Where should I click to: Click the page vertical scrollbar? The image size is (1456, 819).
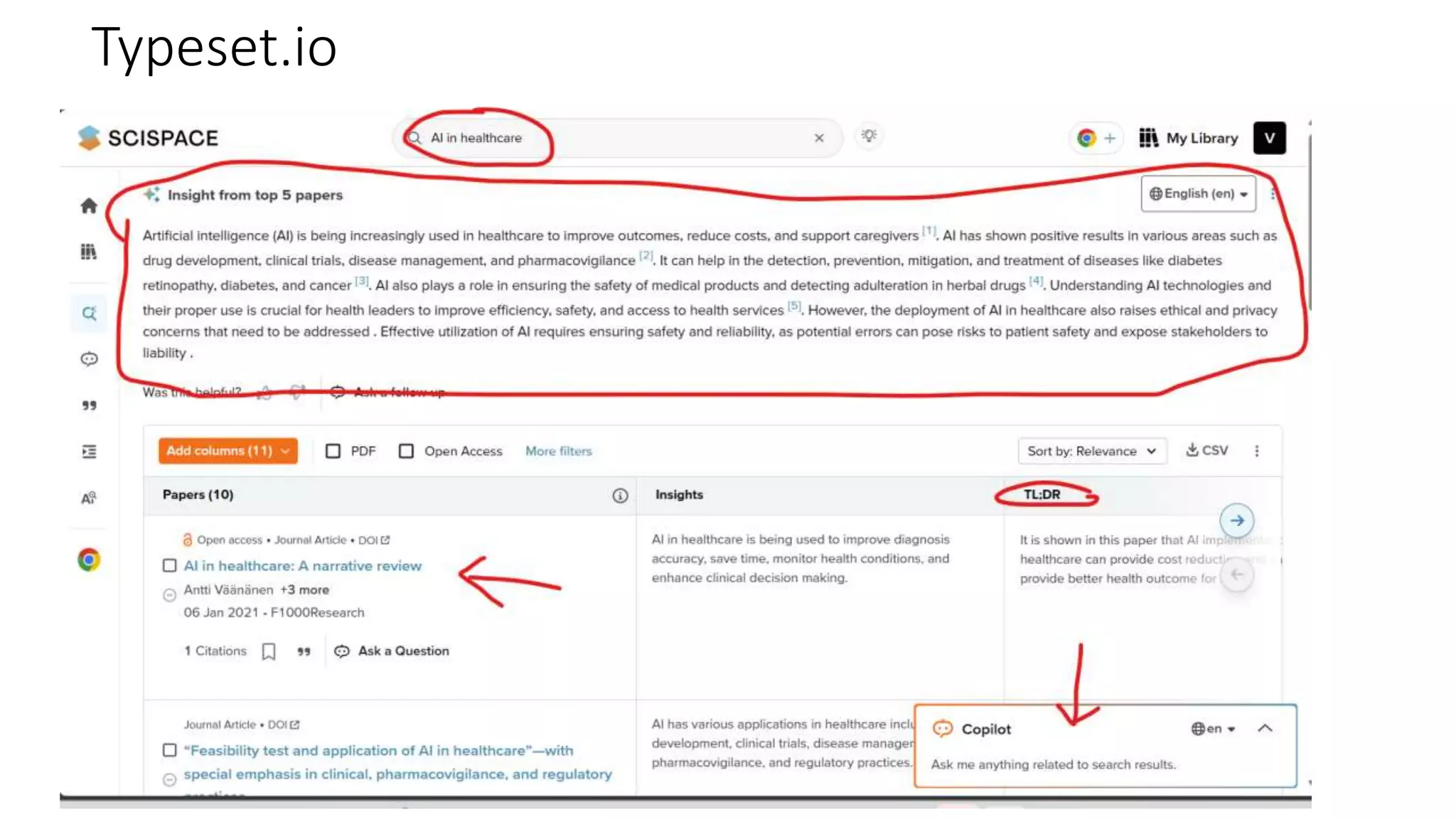[x=1309, y=220]
